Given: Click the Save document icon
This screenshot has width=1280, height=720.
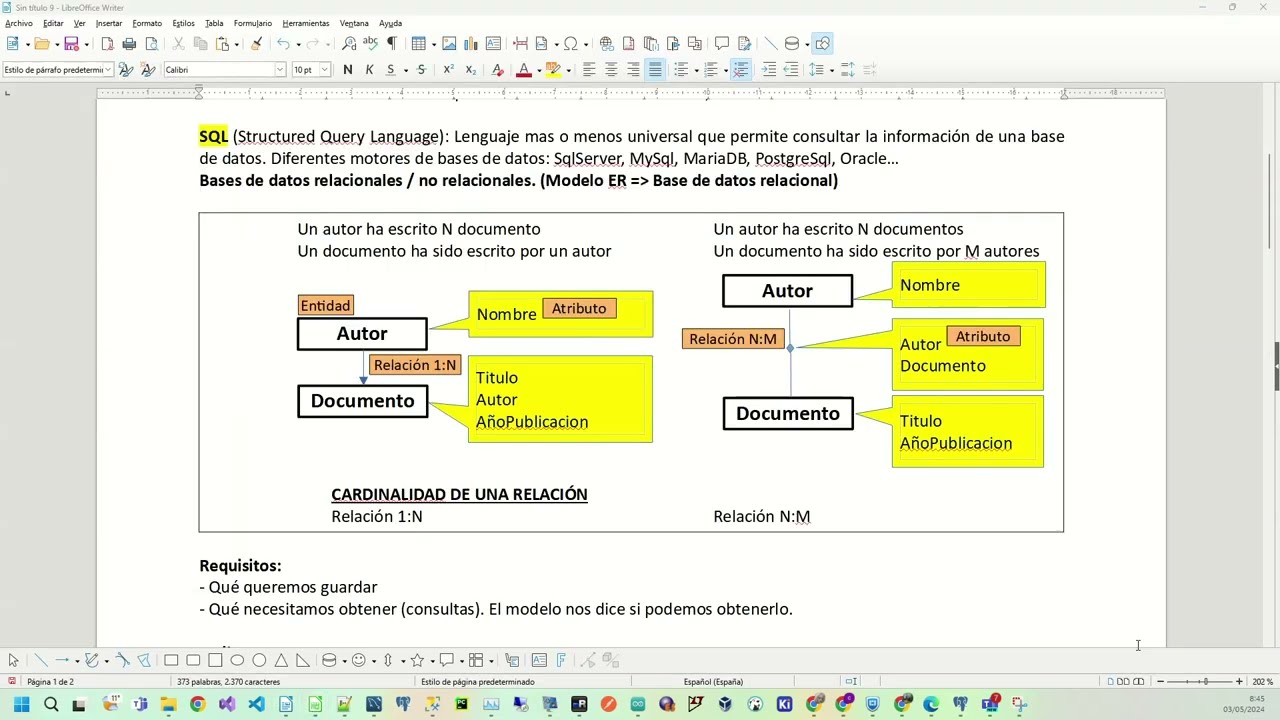Looking at the screenshot, I should pos(71,44).
